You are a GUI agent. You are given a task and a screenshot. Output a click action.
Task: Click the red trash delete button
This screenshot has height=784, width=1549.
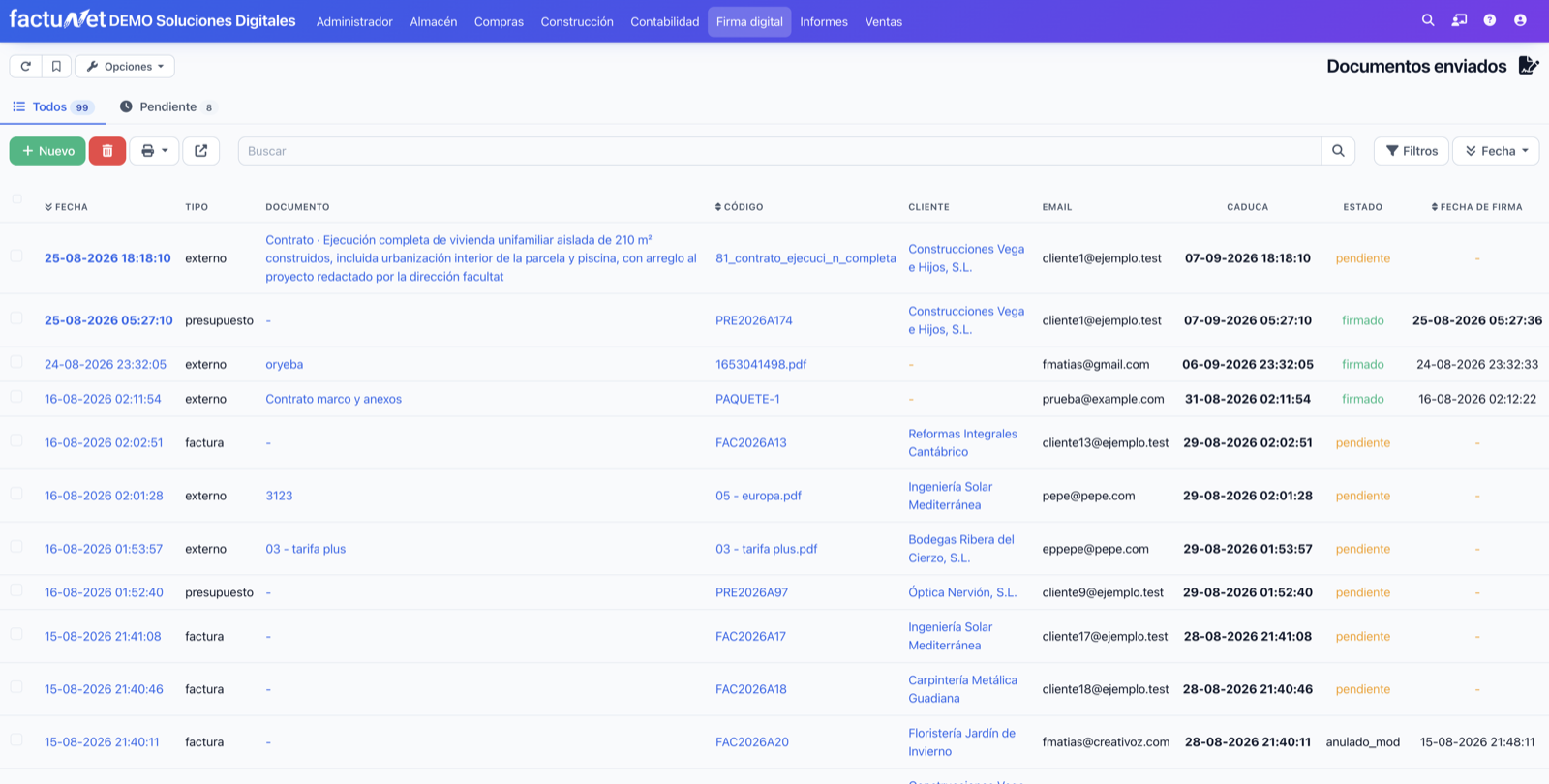click(x=107, y=151)
